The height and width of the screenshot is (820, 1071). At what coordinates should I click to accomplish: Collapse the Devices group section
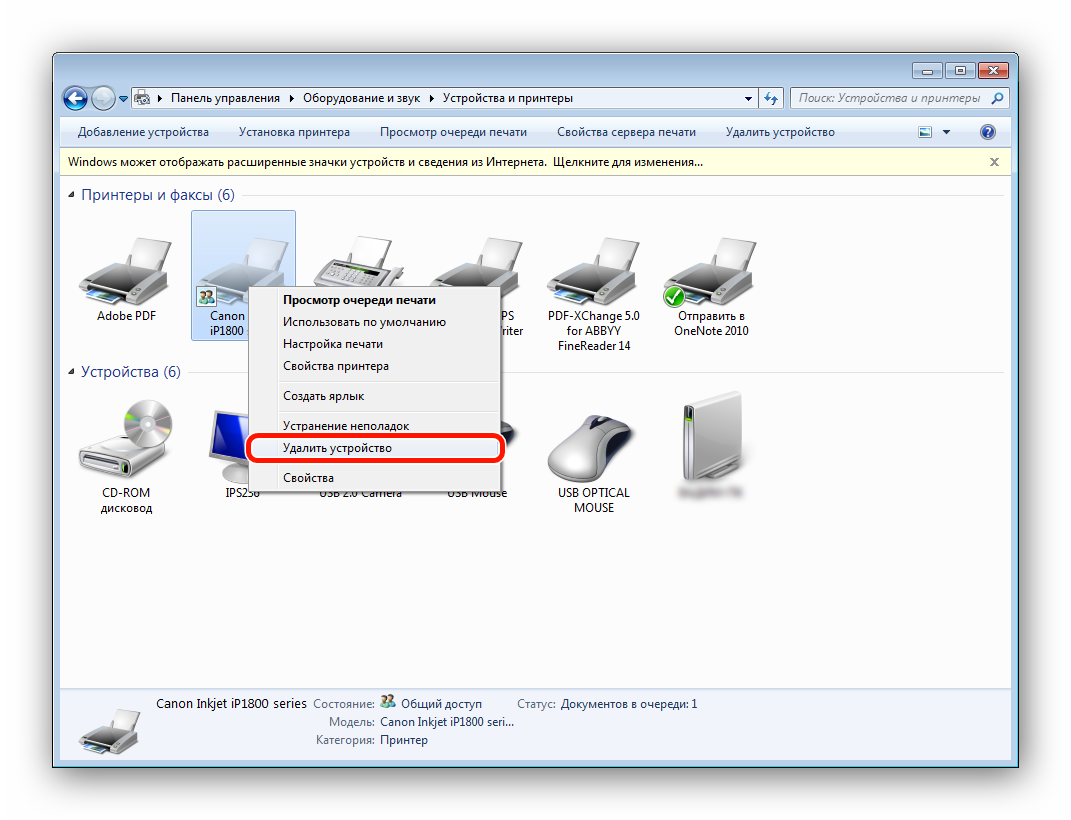pyautogui.click(x=71, y=372)
